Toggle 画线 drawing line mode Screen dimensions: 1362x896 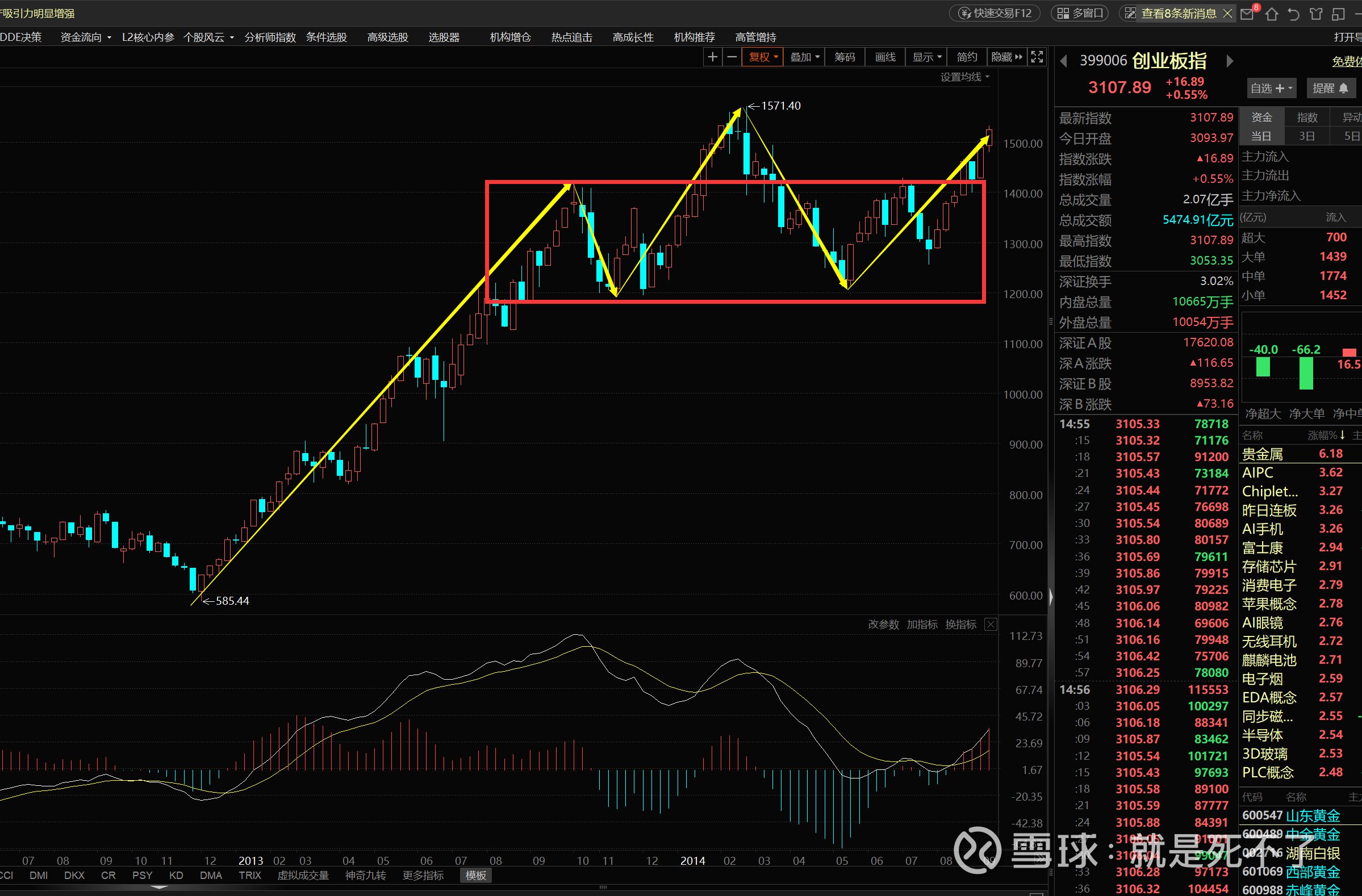click(885, 57)
